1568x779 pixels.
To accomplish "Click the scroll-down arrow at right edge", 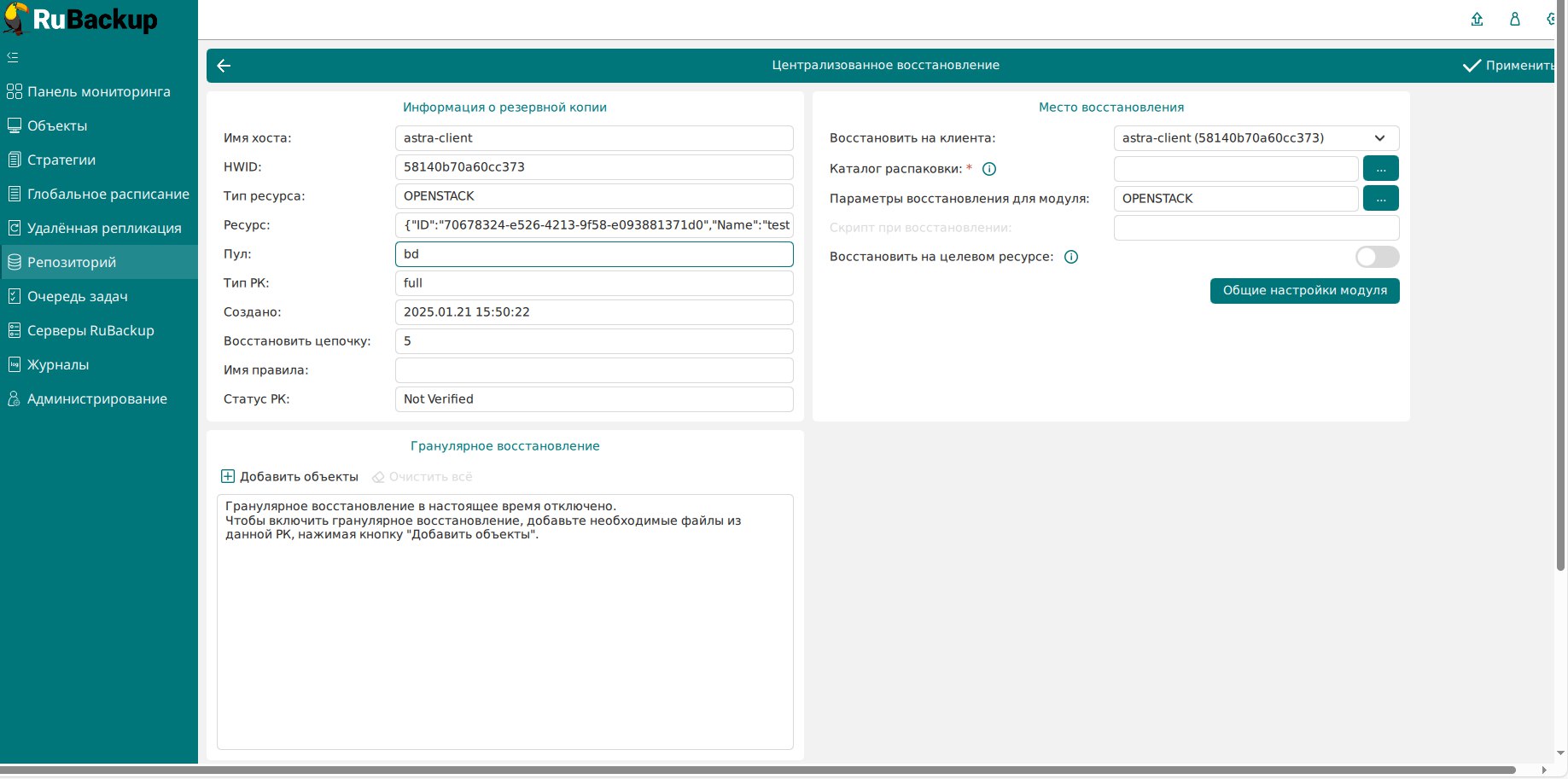I will click(1560, 753).
